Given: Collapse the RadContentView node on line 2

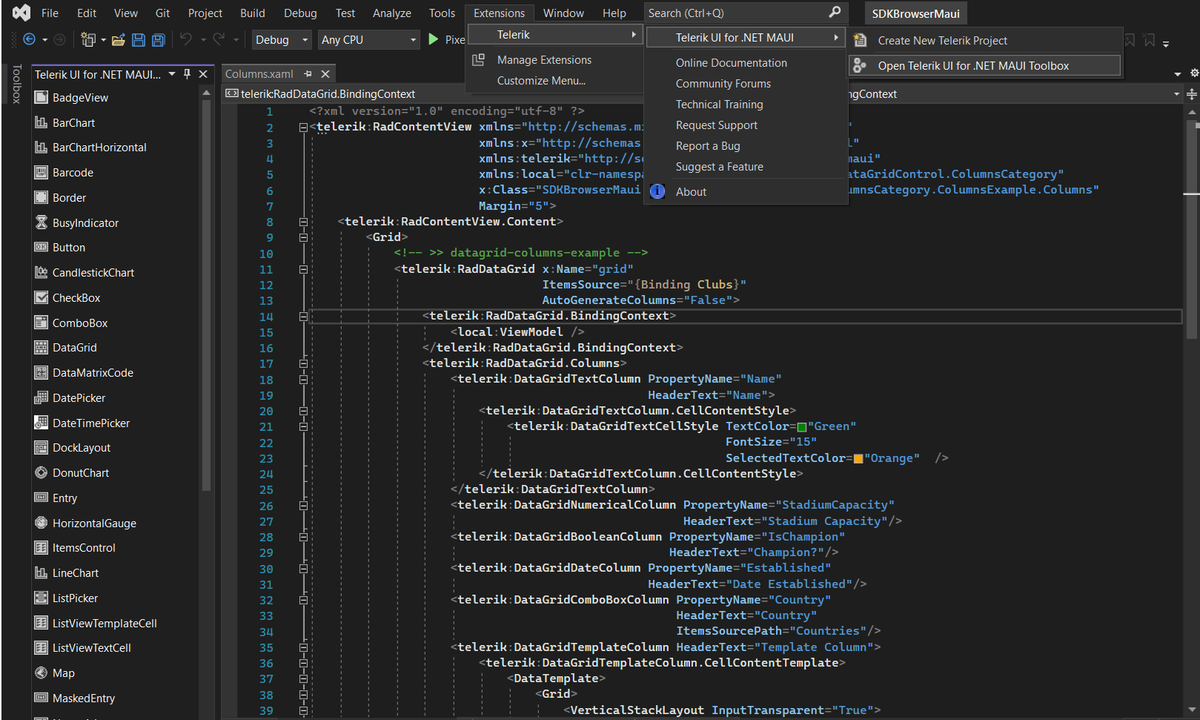Looking at the screenshot, I should [x=303, y=127].
